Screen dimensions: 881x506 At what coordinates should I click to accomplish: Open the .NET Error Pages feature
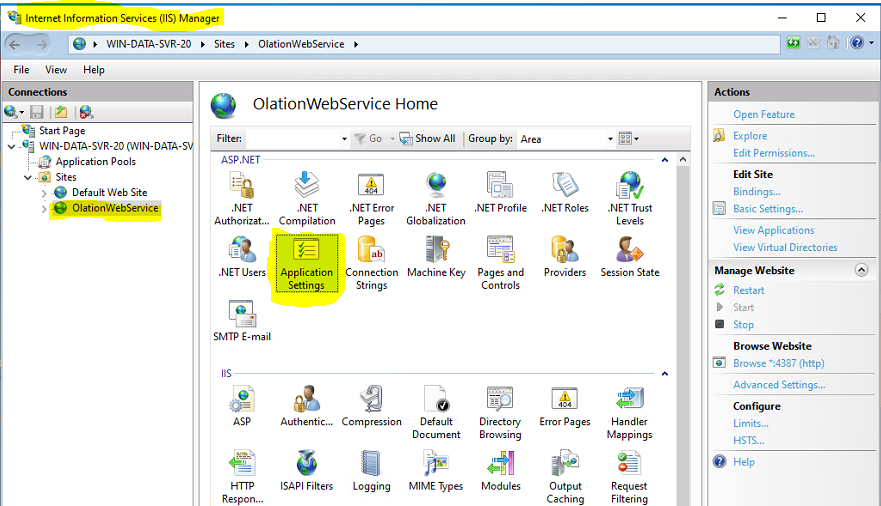coord(371,198)
